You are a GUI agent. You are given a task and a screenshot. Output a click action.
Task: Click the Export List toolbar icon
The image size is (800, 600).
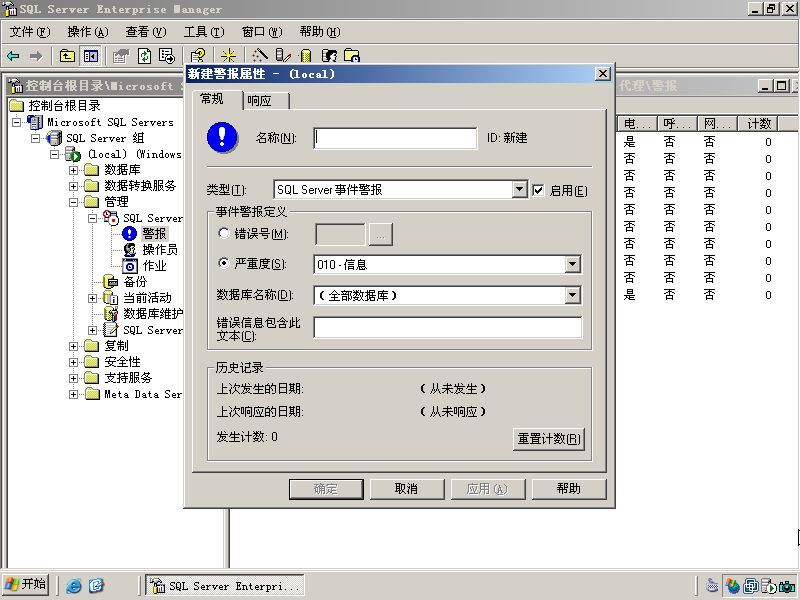167,56
